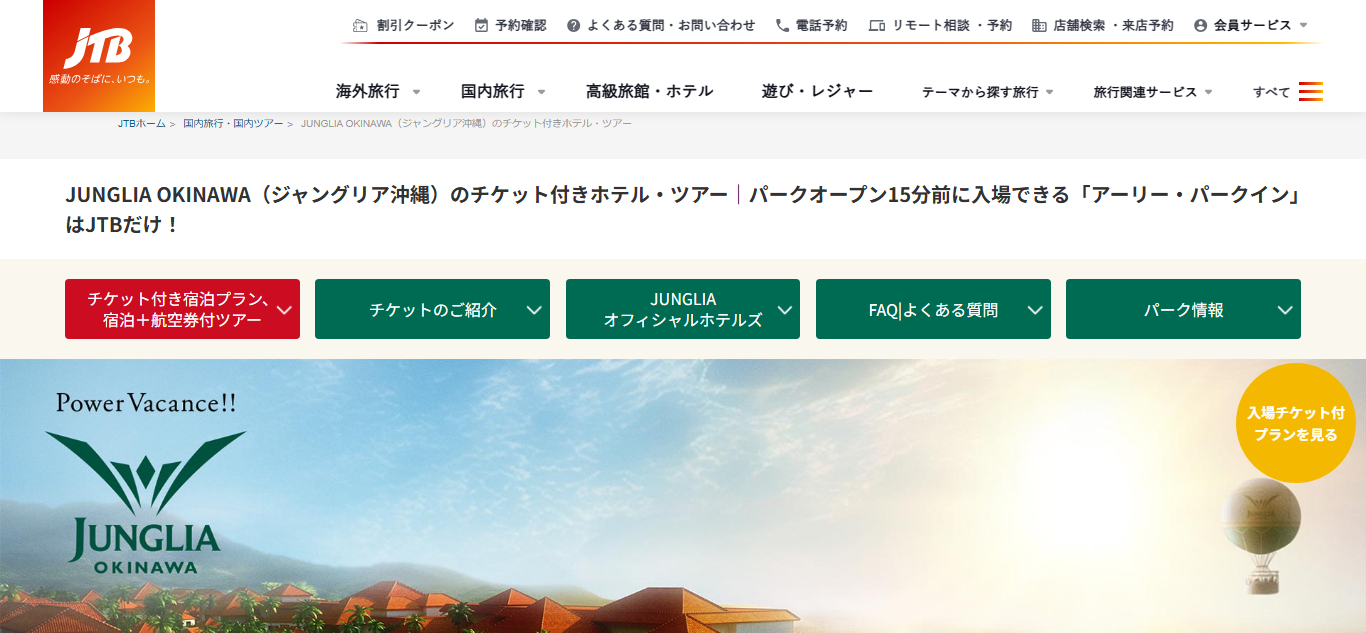Expand the 国内旅行 dropdown arrow

click(x=541, y=92)
